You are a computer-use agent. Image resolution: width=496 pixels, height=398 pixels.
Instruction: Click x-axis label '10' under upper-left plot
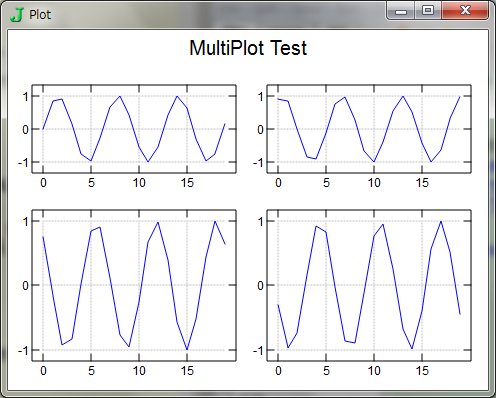tap(139, 183)
